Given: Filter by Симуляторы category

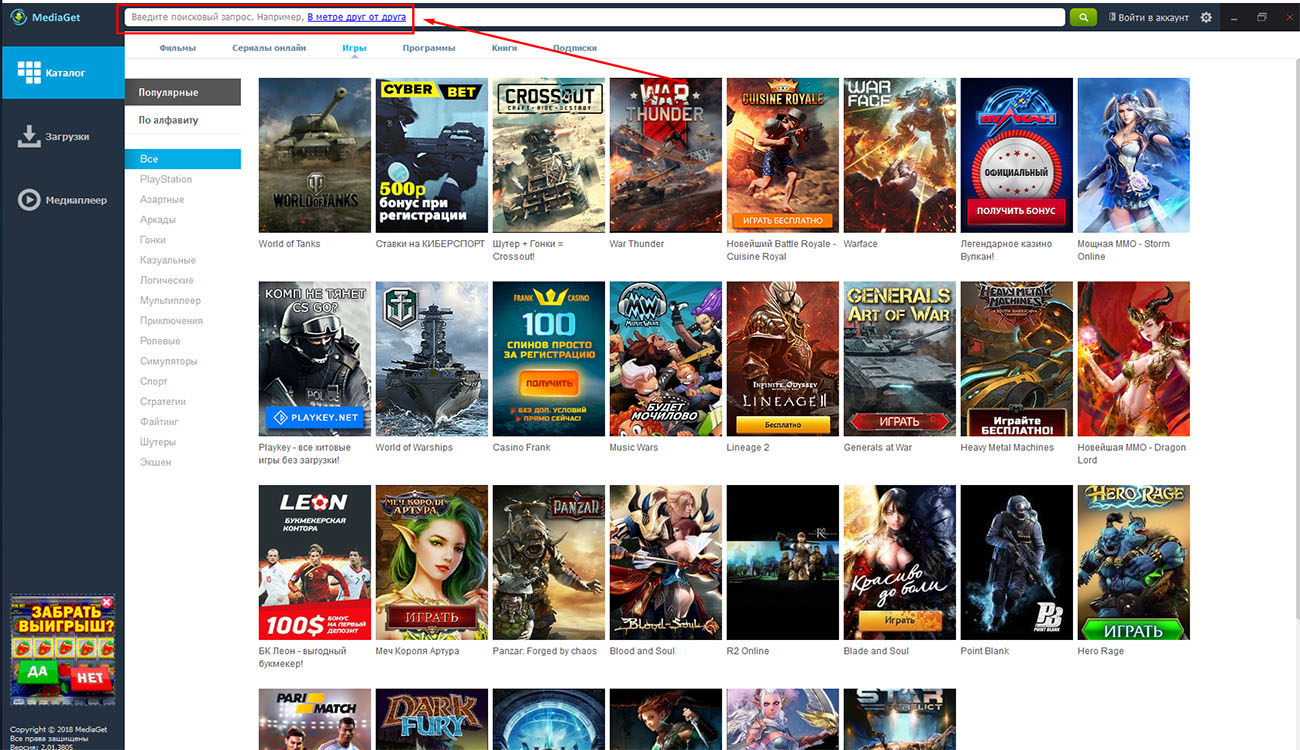Looking at the screenshot, I should 169,361.
